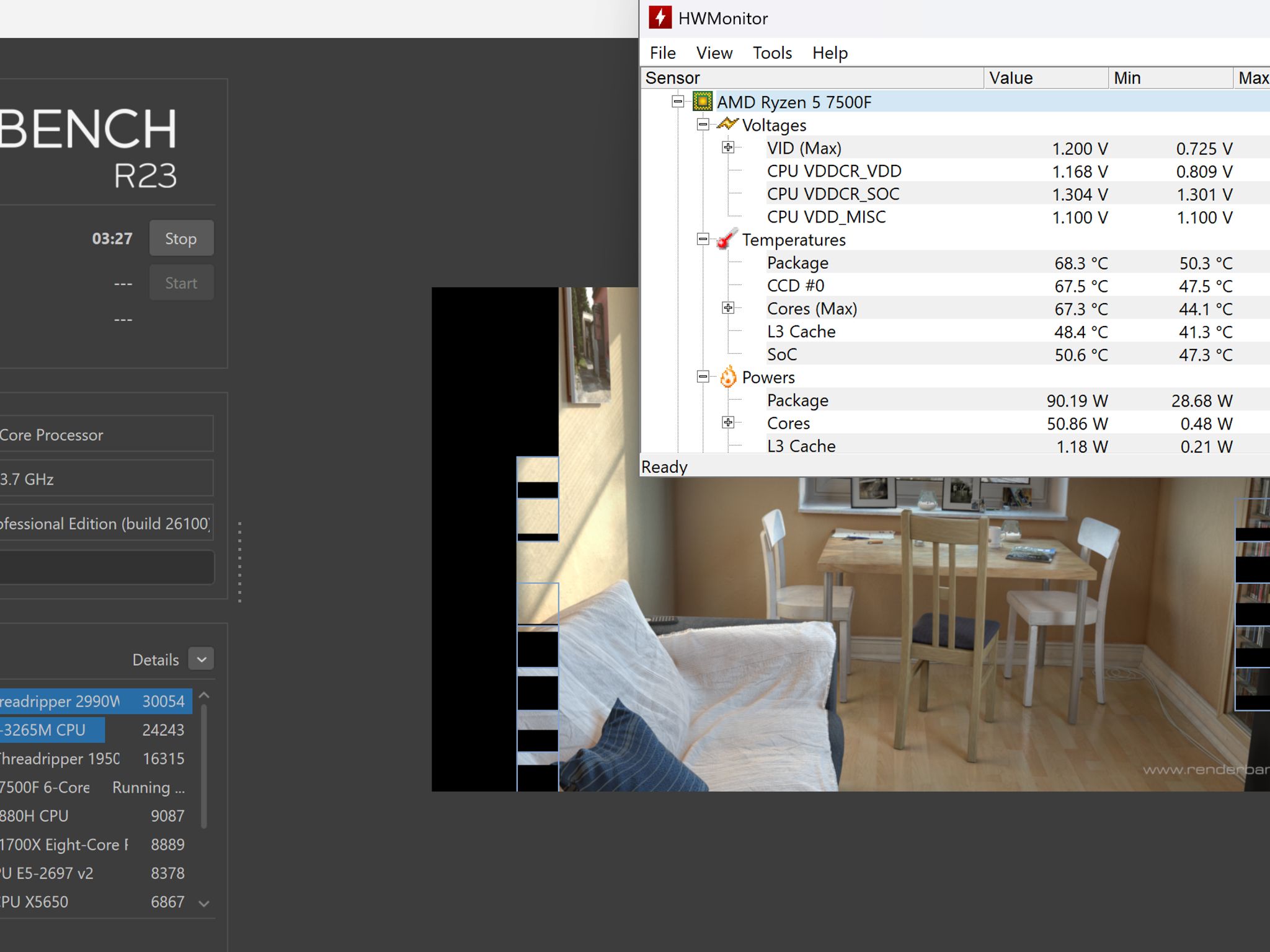The height and width of the screenshot is (952, 1270).
Task: Expand the Cores (Max) temperature entry
Action: pos(728,308)
